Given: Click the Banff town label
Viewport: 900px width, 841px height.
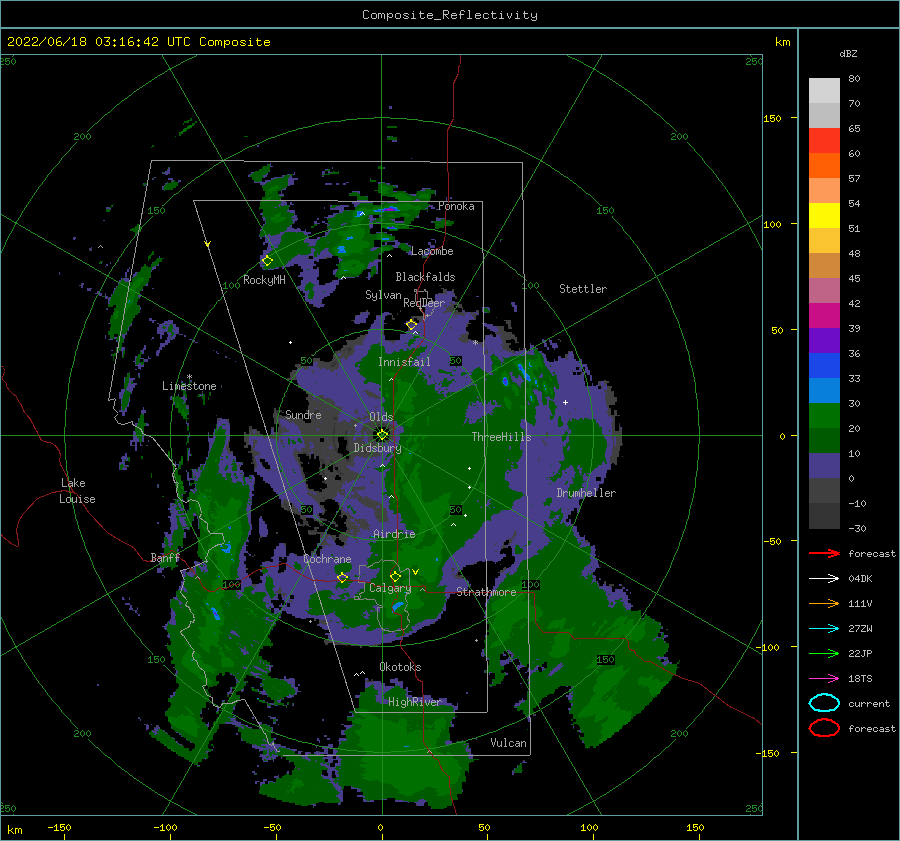Looking at the screenshot, I should [x=165, y=557].
